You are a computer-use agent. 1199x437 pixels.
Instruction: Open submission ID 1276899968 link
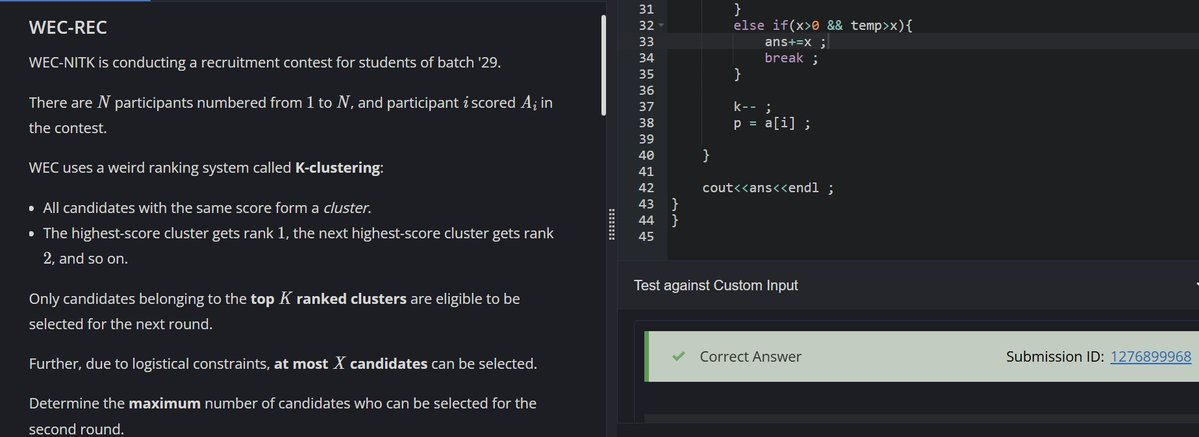pos(1150,357)
